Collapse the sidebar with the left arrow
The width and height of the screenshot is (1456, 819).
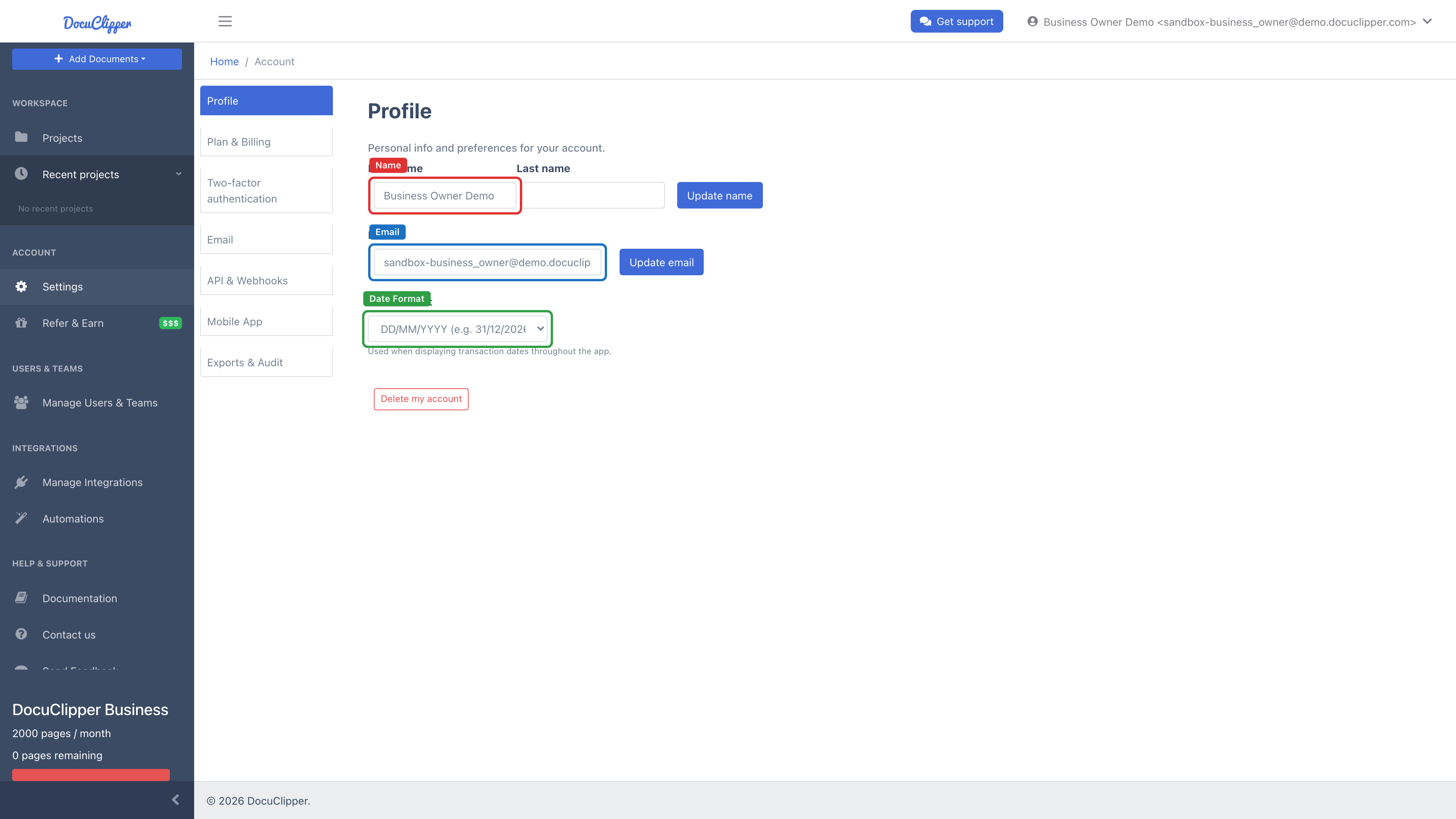(175, 800)
